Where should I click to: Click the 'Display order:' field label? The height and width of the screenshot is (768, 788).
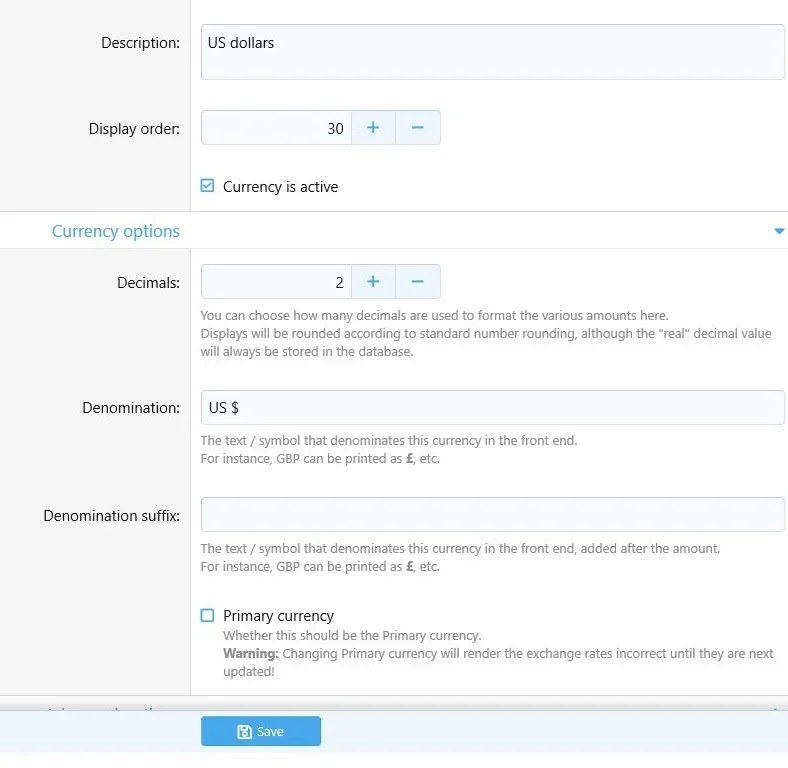tap(134, 128)
